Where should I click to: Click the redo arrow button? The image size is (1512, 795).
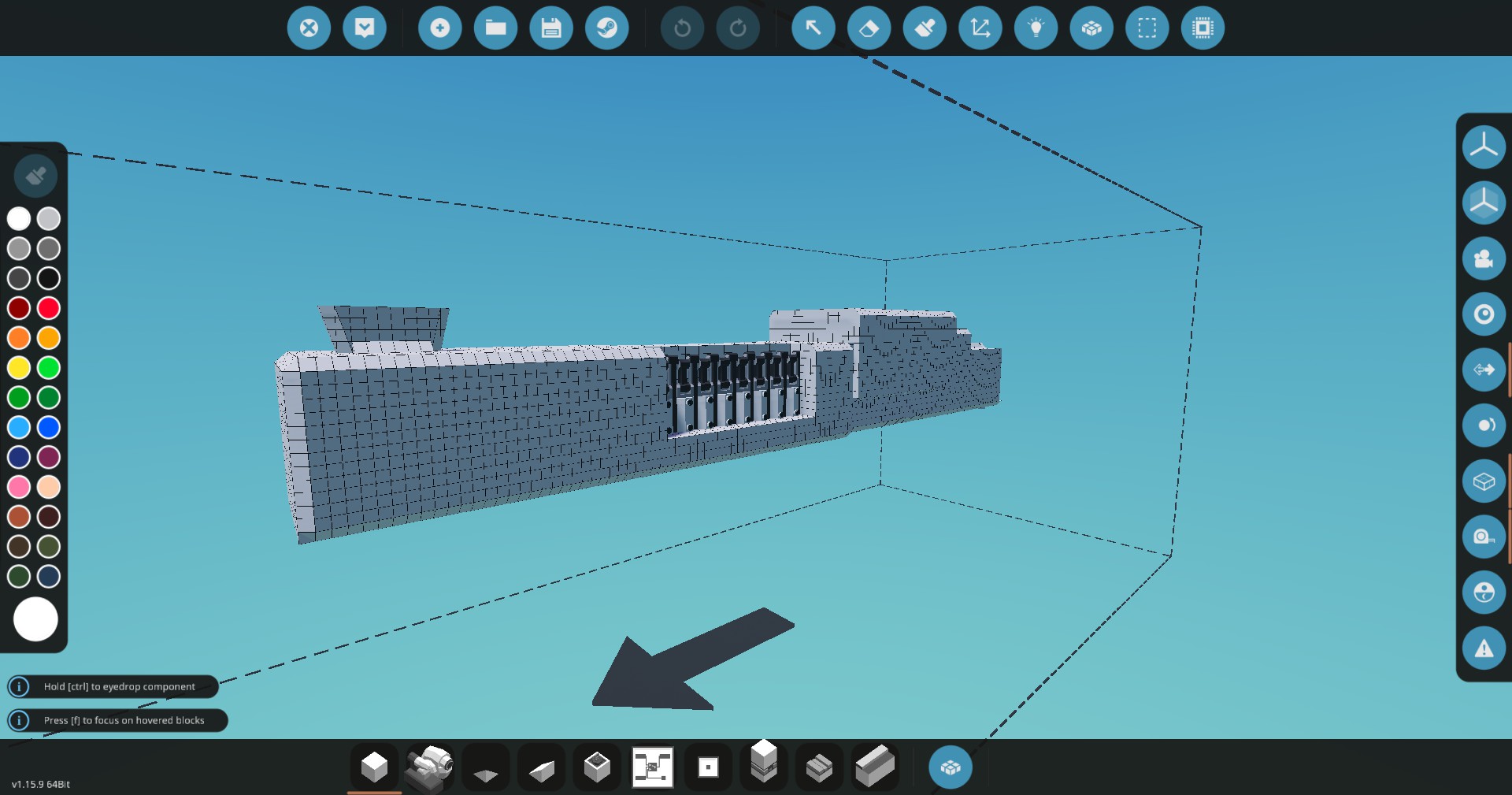click(738, 28)
